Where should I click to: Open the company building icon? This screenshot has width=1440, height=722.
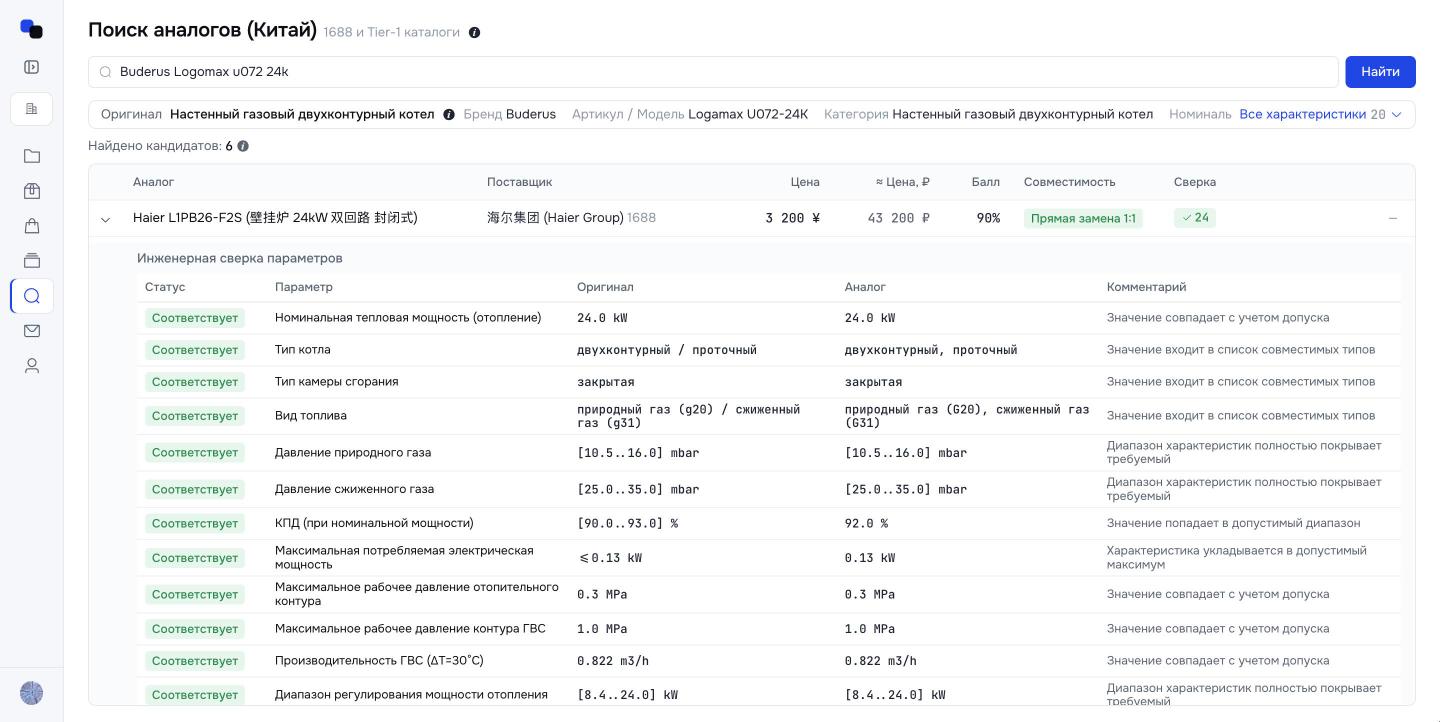(x=31, y=109)
